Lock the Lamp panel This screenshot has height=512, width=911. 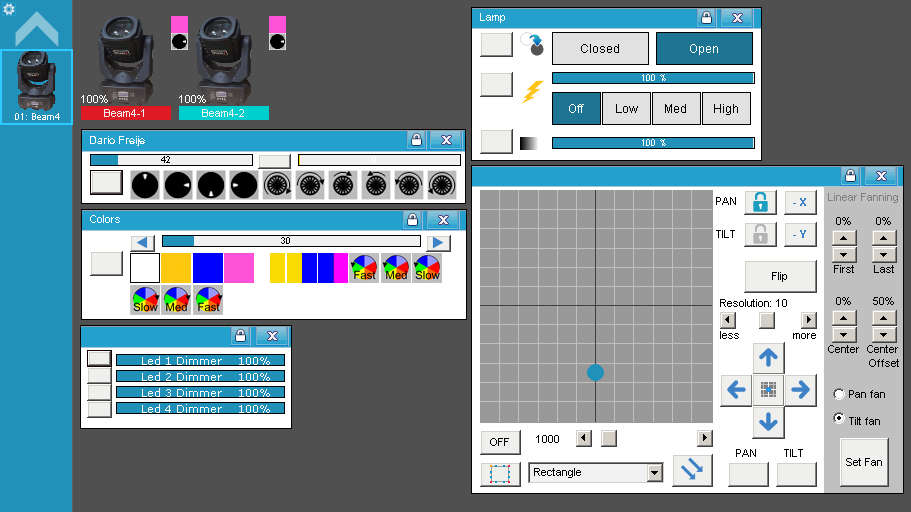tap(706, 17)
